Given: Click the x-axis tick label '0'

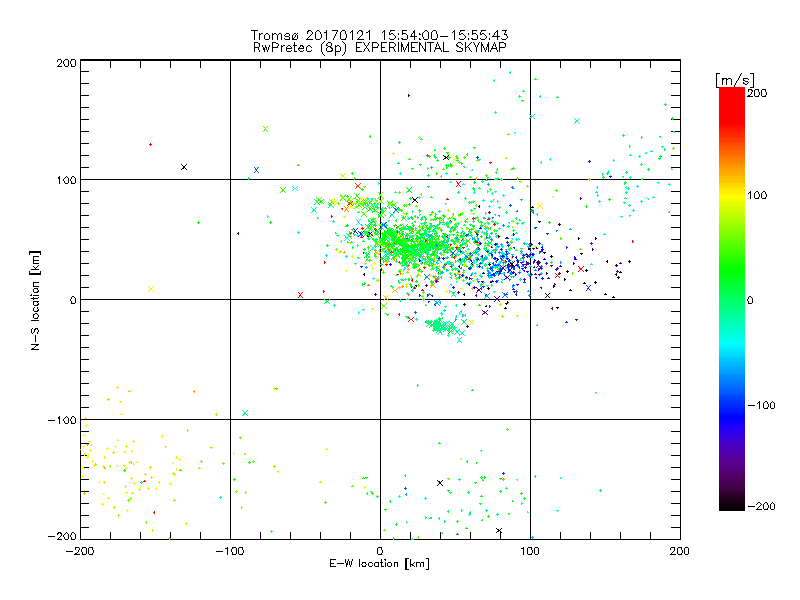Looking at the screenshot, I should pos(380,551).
